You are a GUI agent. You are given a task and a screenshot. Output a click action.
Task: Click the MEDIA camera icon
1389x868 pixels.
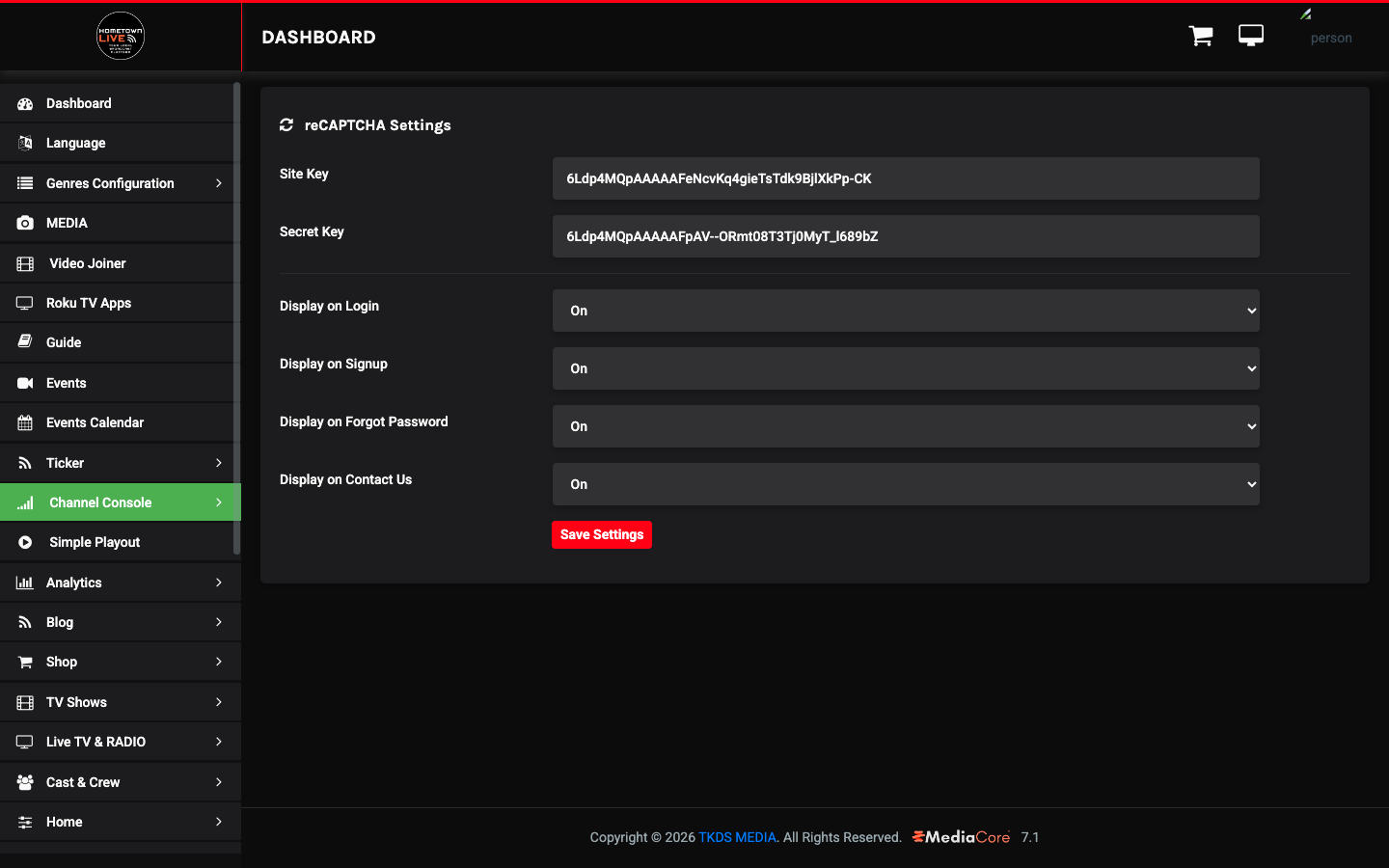click(x=25, y=223)
